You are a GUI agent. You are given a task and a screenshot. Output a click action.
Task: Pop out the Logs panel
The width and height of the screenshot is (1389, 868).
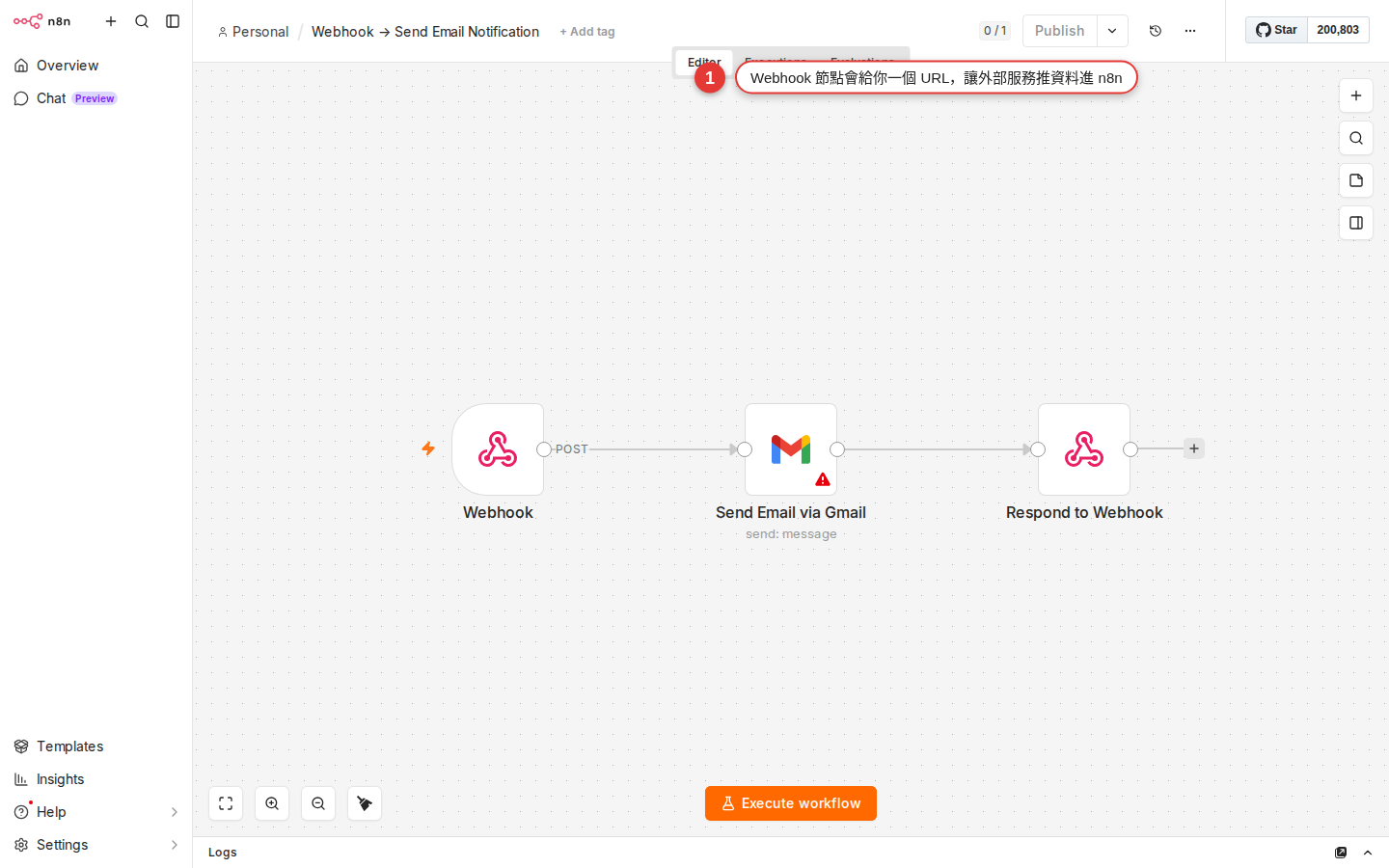point(1341,853)
